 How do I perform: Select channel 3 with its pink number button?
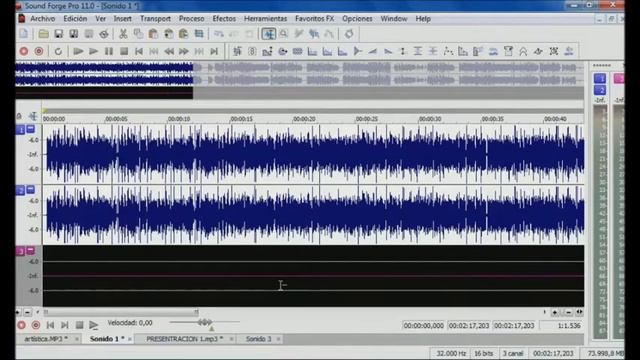20,251
